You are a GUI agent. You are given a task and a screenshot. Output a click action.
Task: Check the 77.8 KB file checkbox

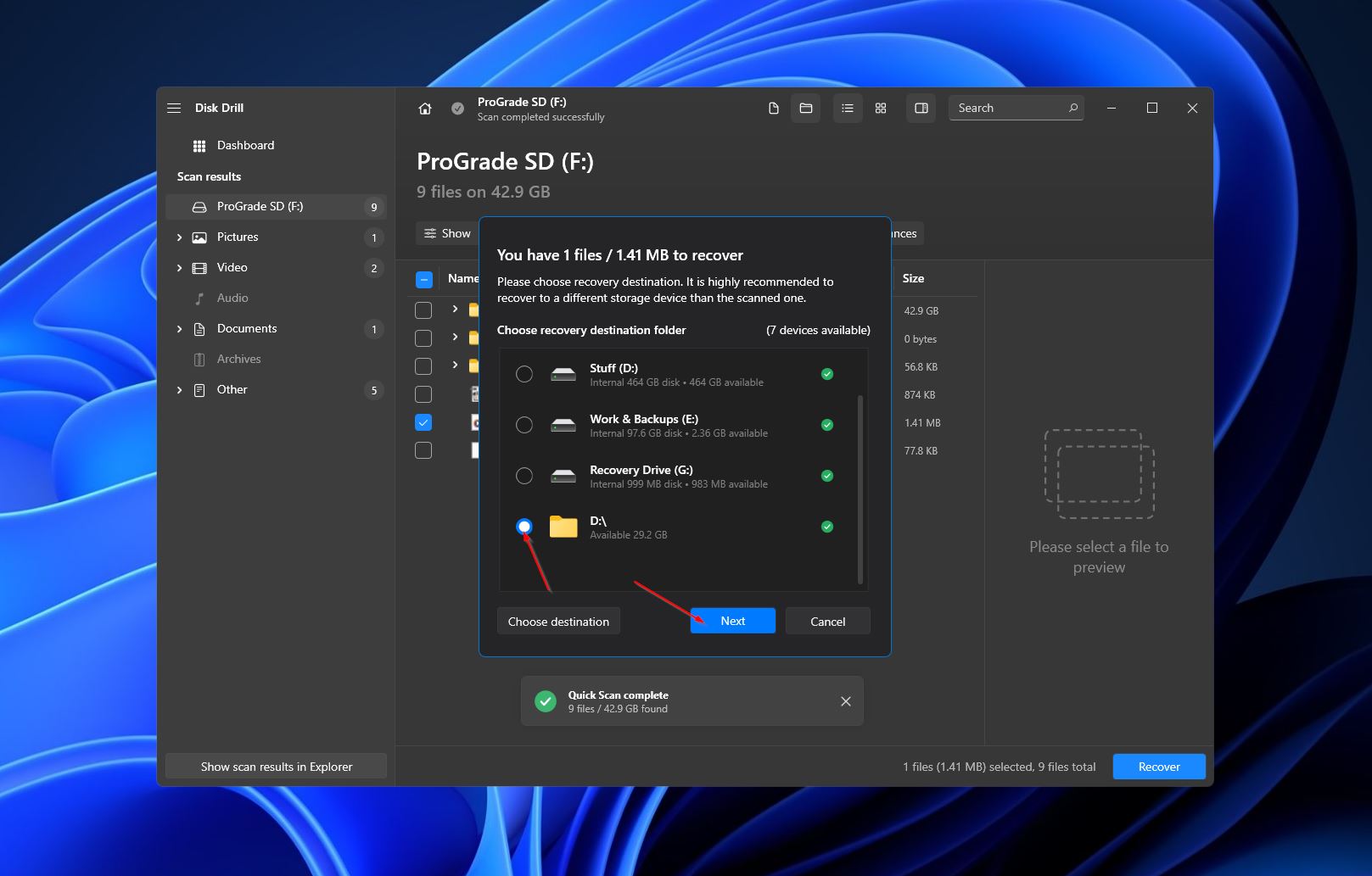[423, 450]
